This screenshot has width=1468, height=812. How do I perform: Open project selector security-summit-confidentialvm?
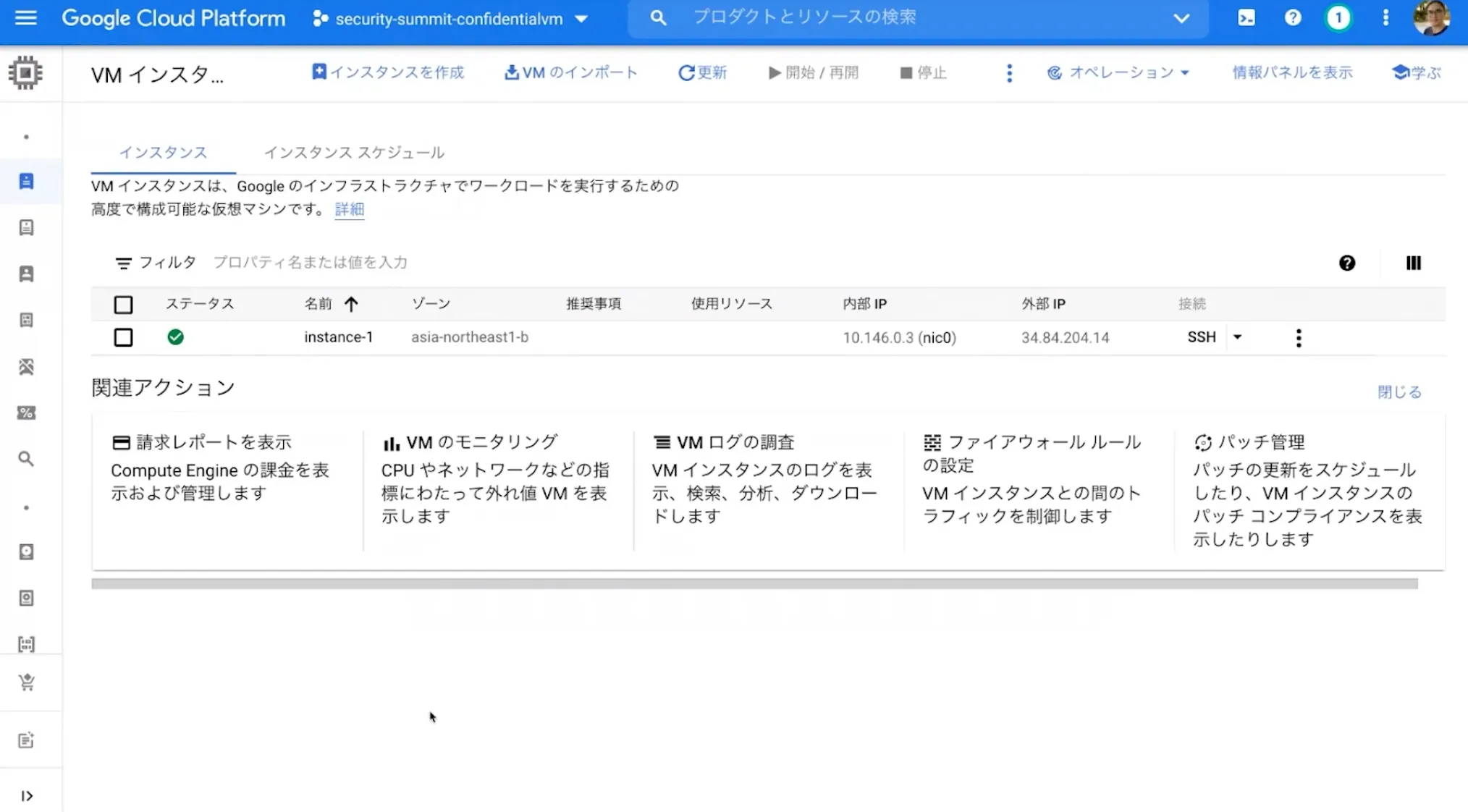point(450,19)
